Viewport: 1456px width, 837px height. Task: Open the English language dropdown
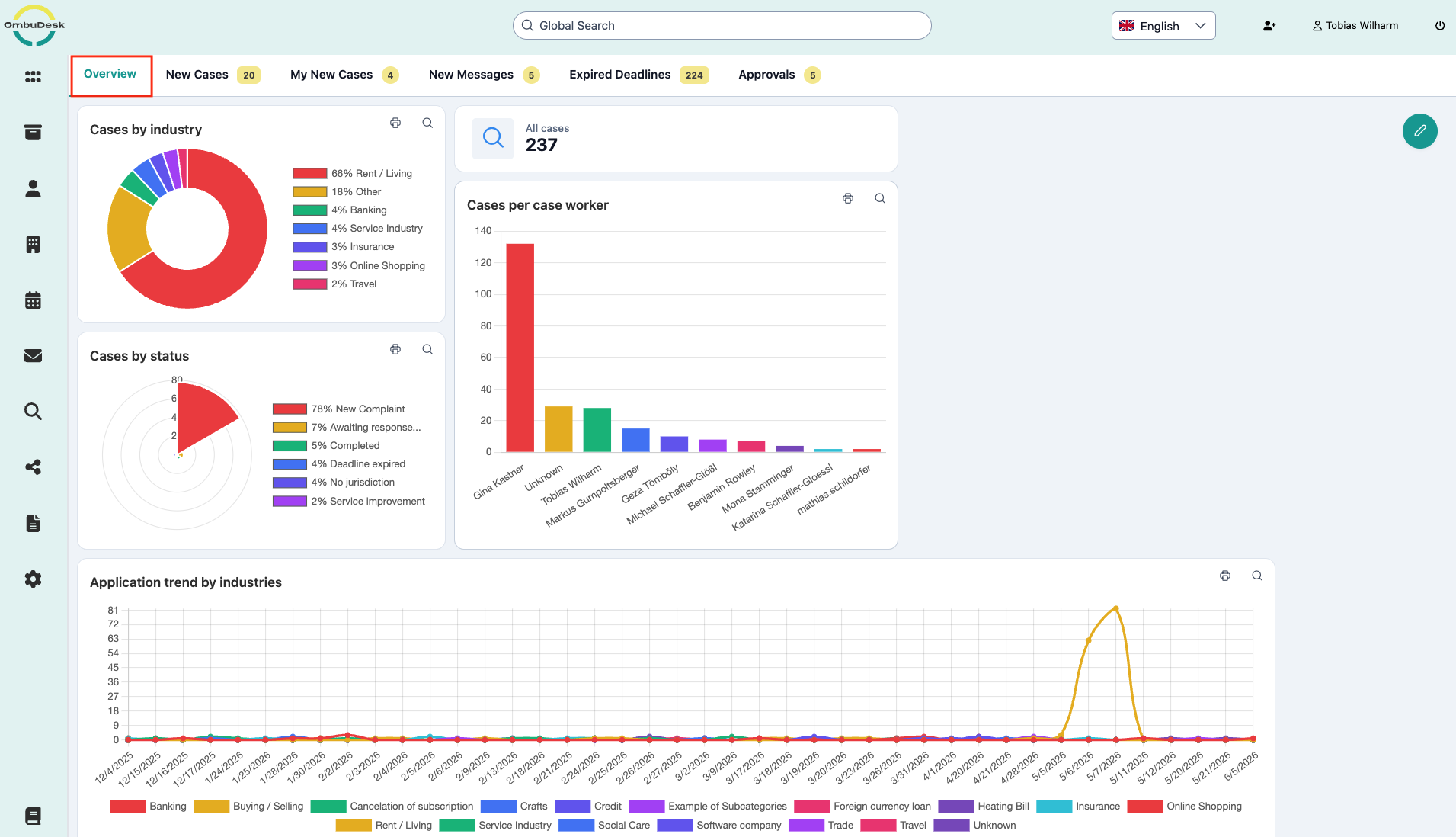(x=1163, y=26)
